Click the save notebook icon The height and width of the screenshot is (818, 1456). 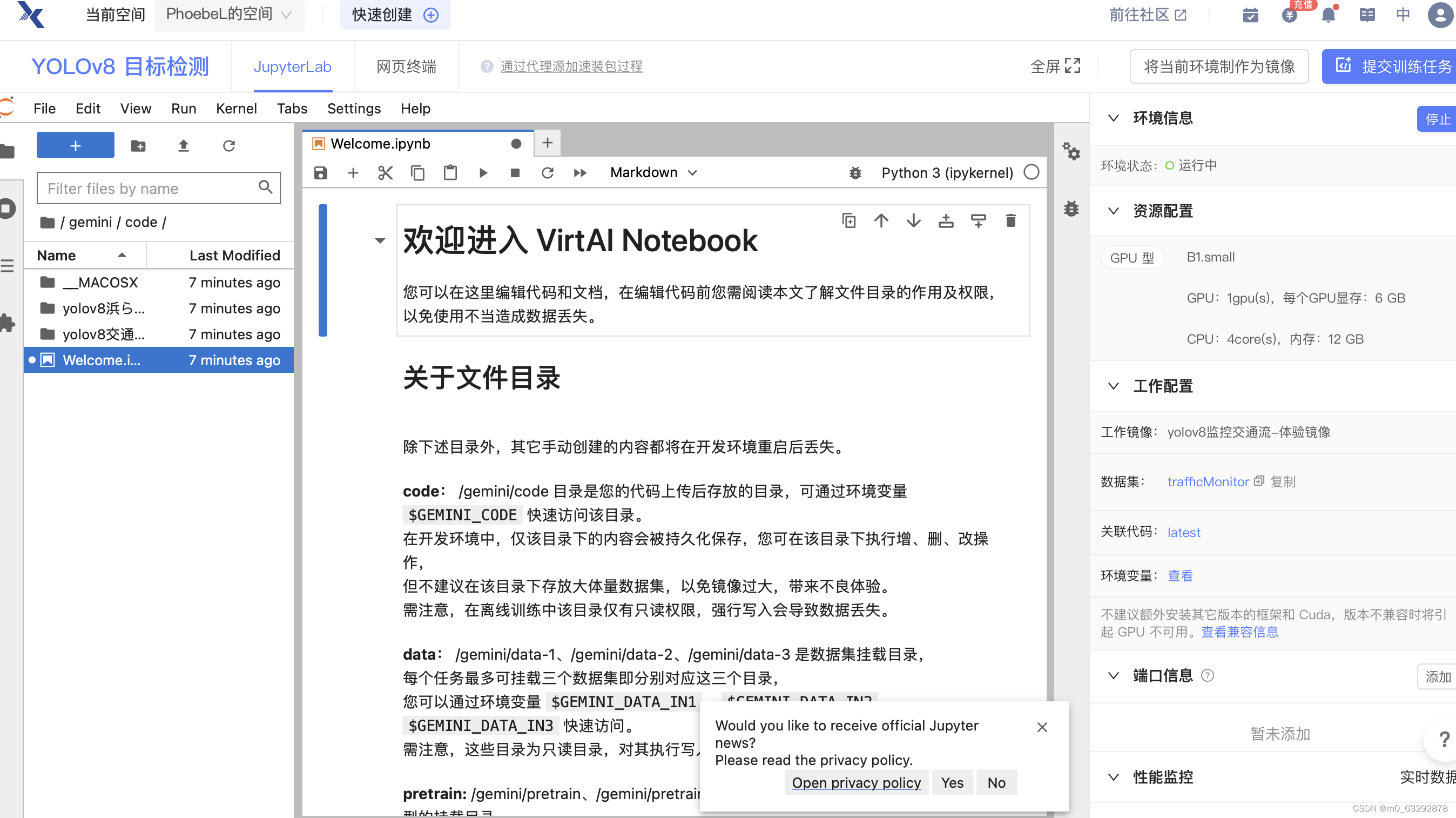(x=320, y=173)
